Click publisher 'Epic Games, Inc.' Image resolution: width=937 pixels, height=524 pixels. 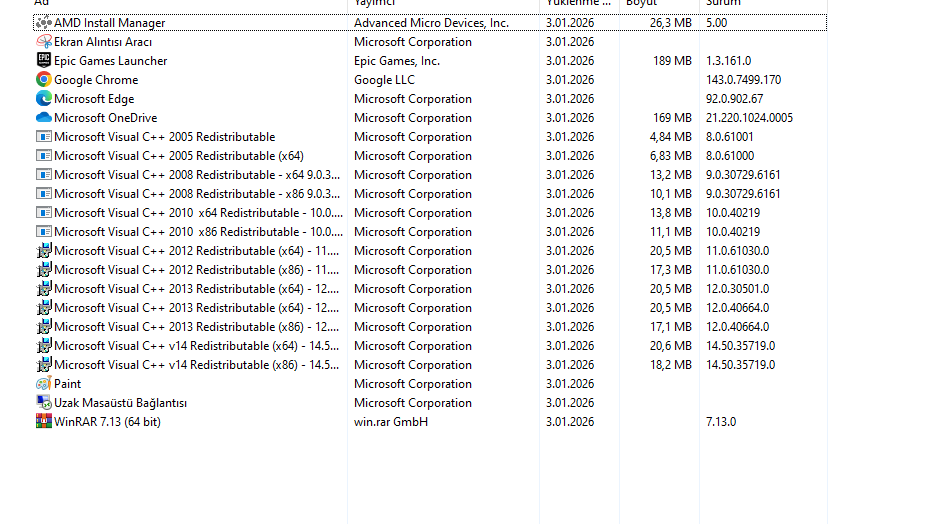(397, 61)
